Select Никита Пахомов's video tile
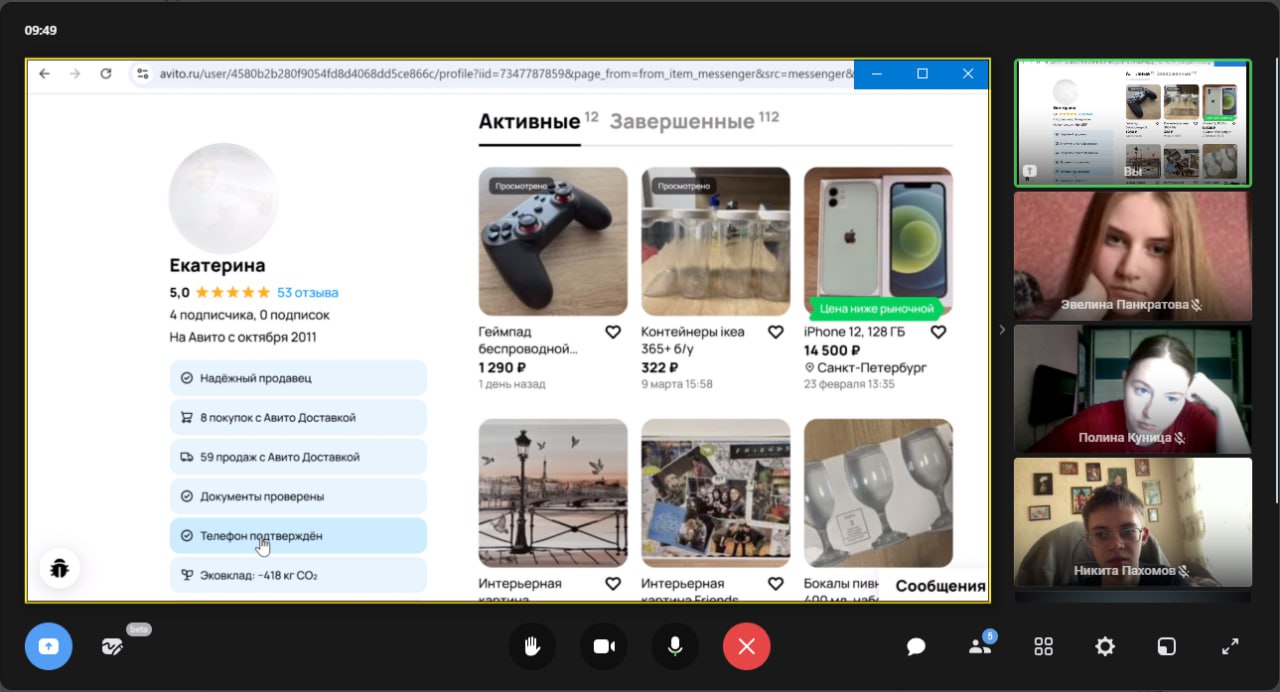The width and height of the screenshot is (1280, 692). pyautogui.click(x=1133, y=522)
